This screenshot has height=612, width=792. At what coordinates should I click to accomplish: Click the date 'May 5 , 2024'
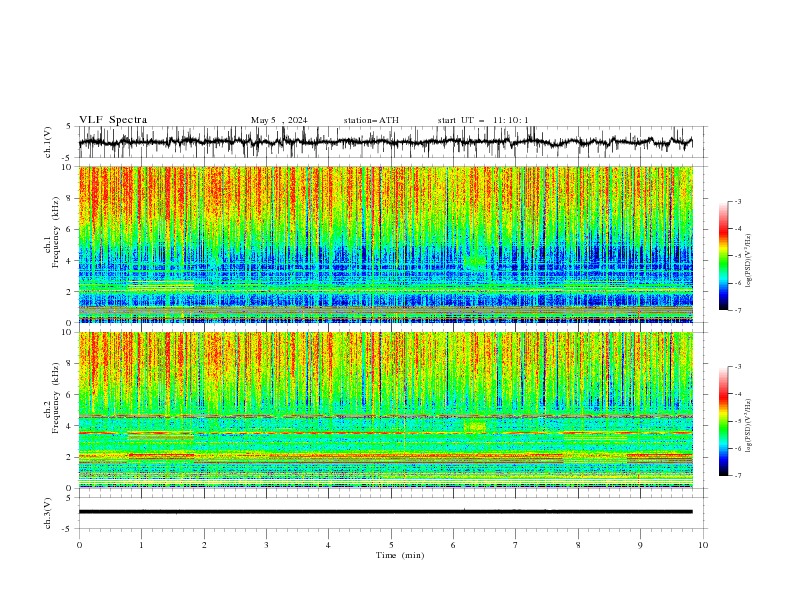279,120
